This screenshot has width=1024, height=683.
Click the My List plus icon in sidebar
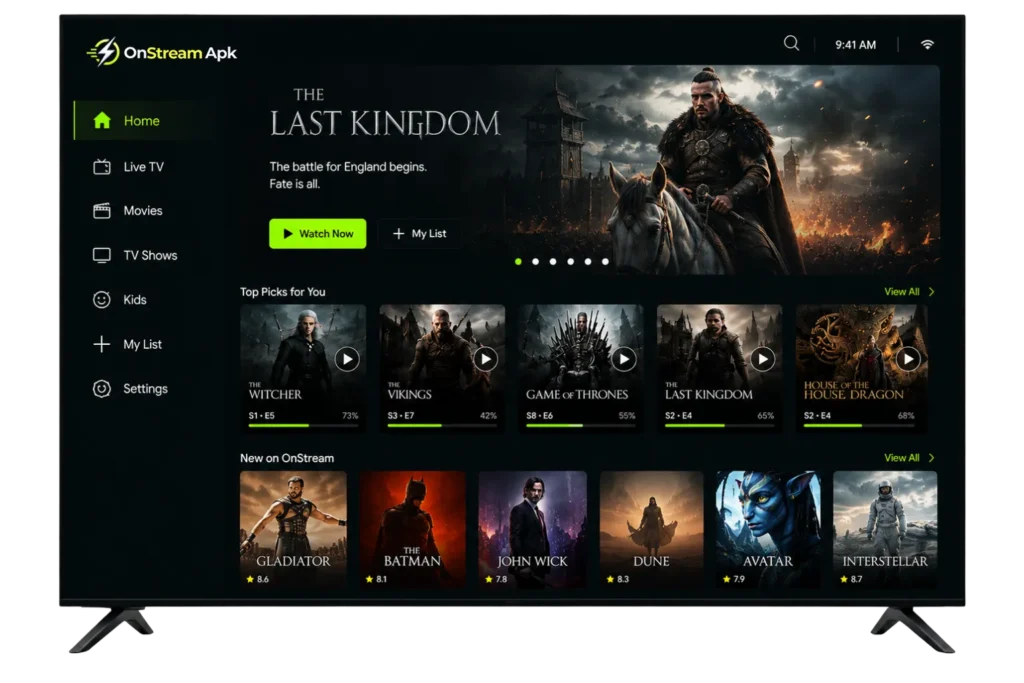coord(102,344)
